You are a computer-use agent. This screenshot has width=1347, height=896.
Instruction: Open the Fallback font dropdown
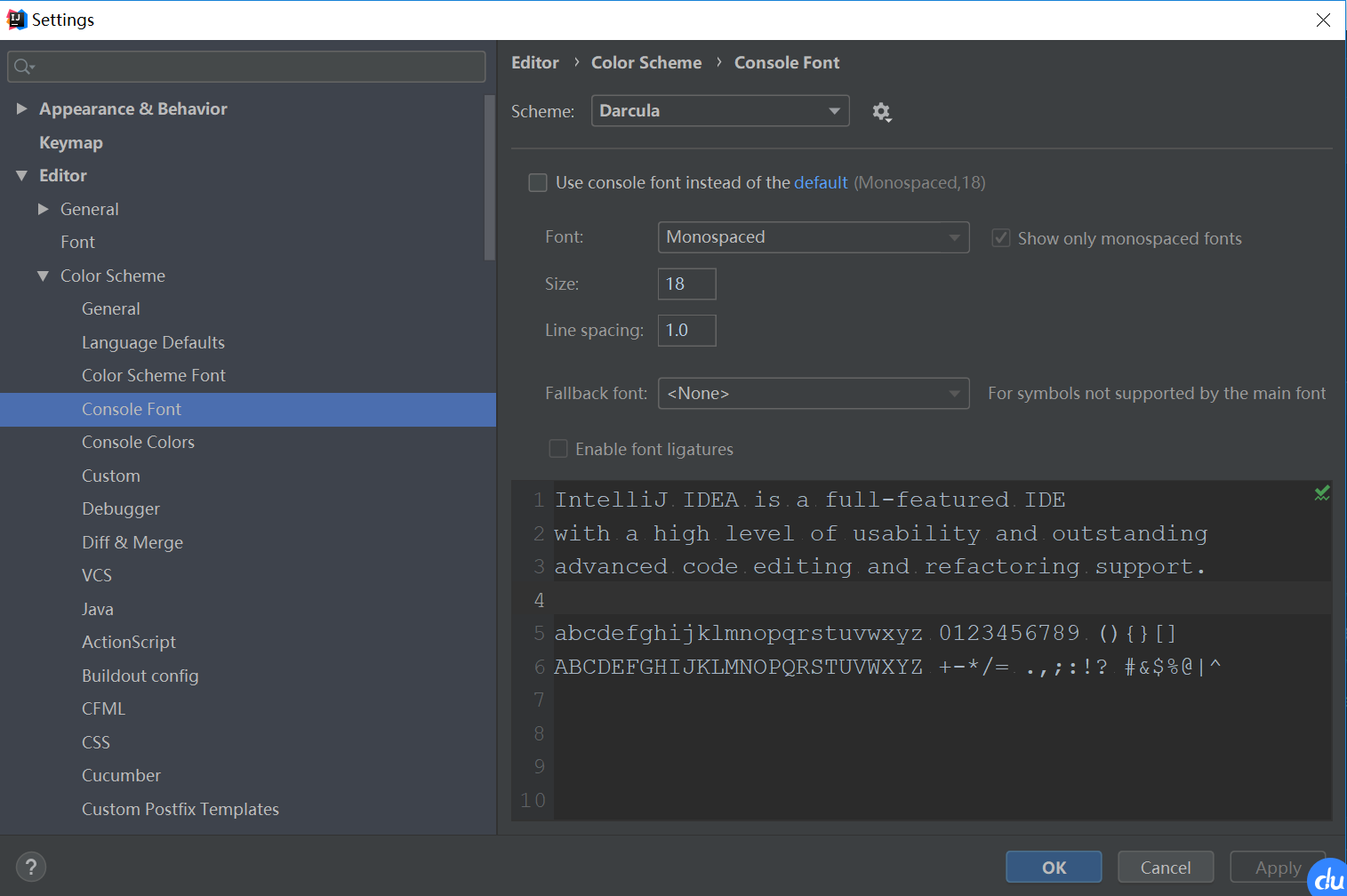814,394
